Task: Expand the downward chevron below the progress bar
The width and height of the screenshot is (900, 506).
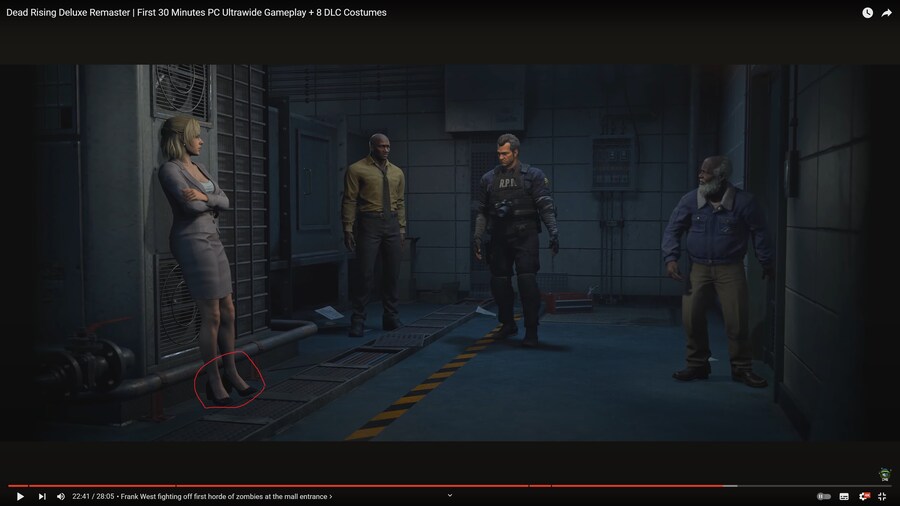Action: click(450, 495)
